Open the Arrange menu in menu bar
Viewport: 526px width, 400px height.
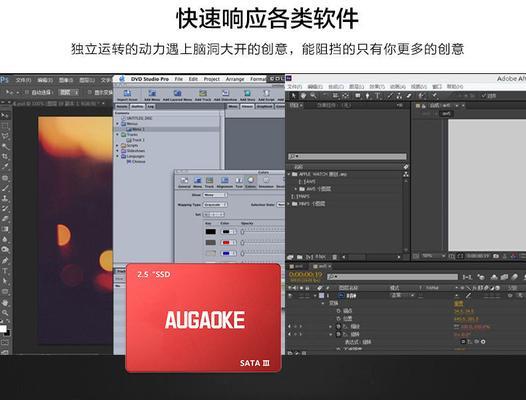234,79
